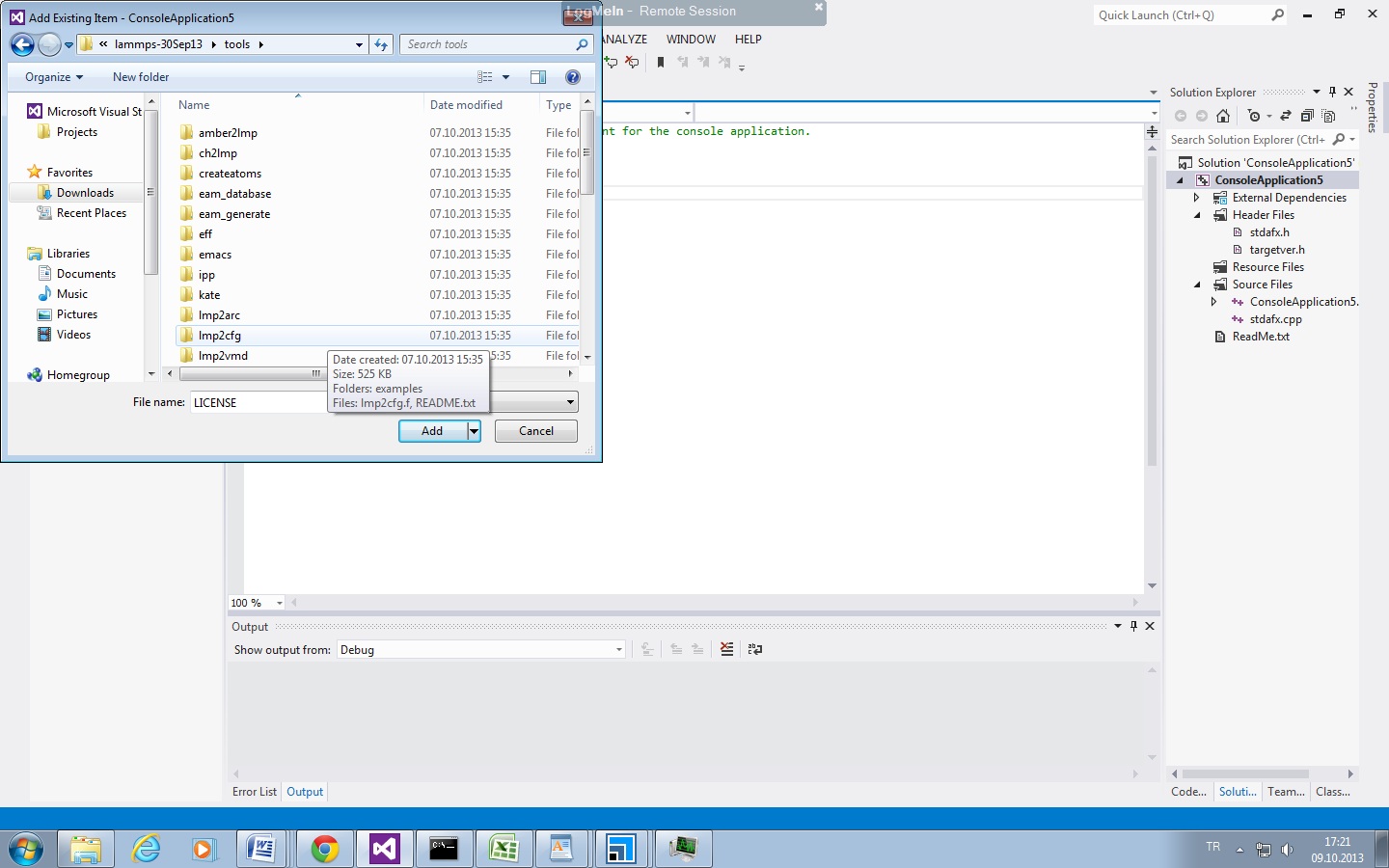1389x868 pixels.
Task: Open the Properties side tab
Action: point(1373,107)
